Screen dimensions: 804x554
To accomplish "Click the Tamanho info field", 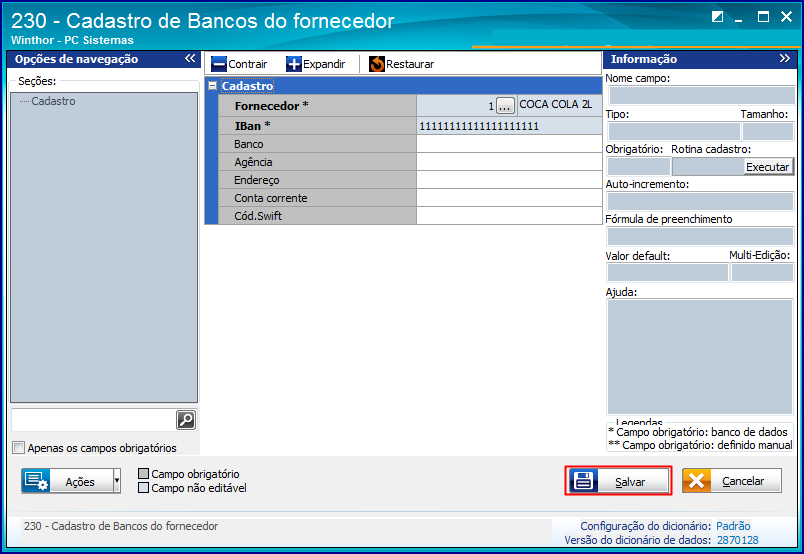I will [x=768, y=131].
